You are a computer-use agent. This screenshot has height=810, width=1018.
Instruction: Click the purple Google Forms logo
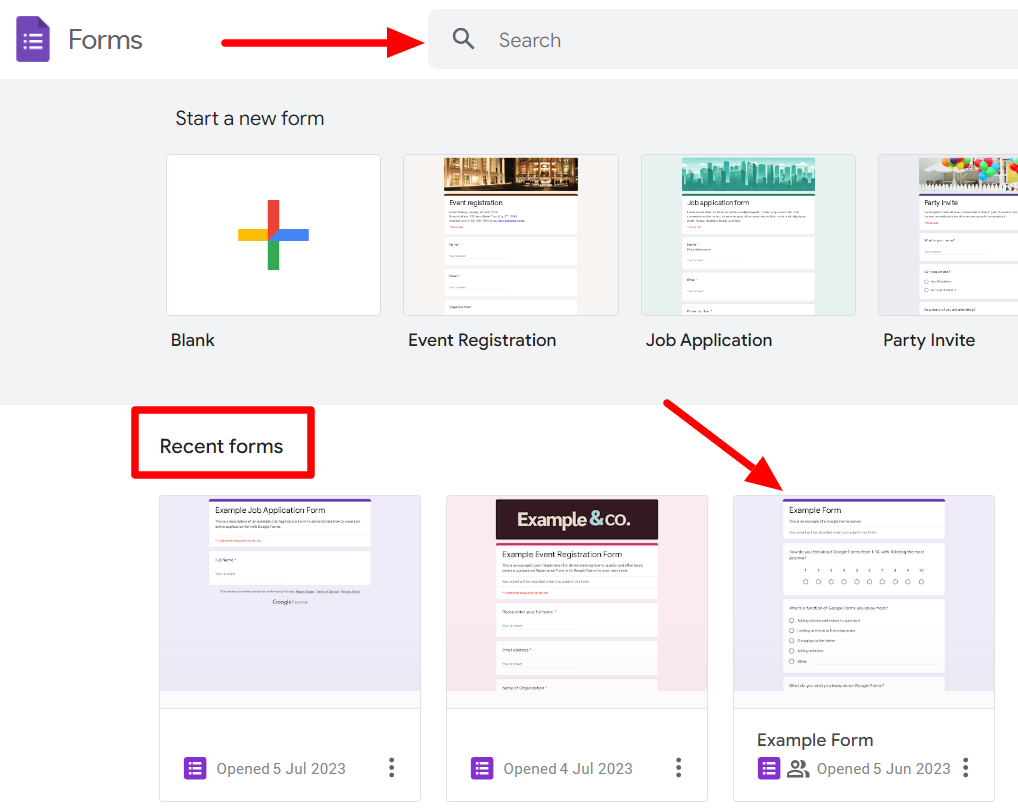pyautogui.click(x=32, y=39)
